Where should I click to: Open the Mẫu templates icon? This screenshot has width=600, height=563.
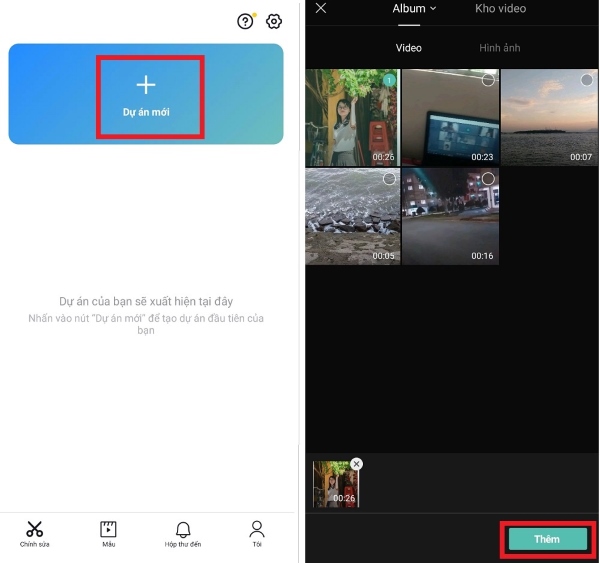pyautogui.click(x=108, y=529)
